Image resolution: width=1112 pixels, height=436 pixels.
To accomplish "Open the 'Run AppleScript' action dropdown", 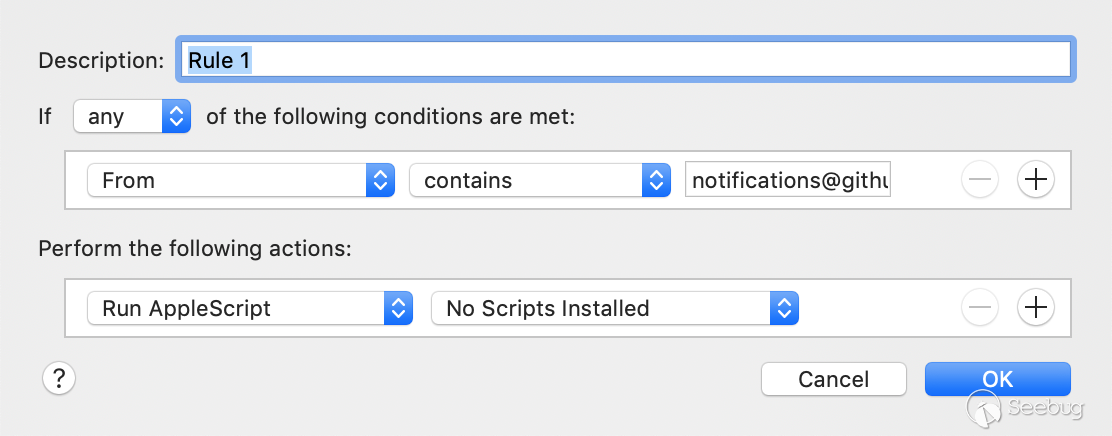I will click(x=249, y=308).
